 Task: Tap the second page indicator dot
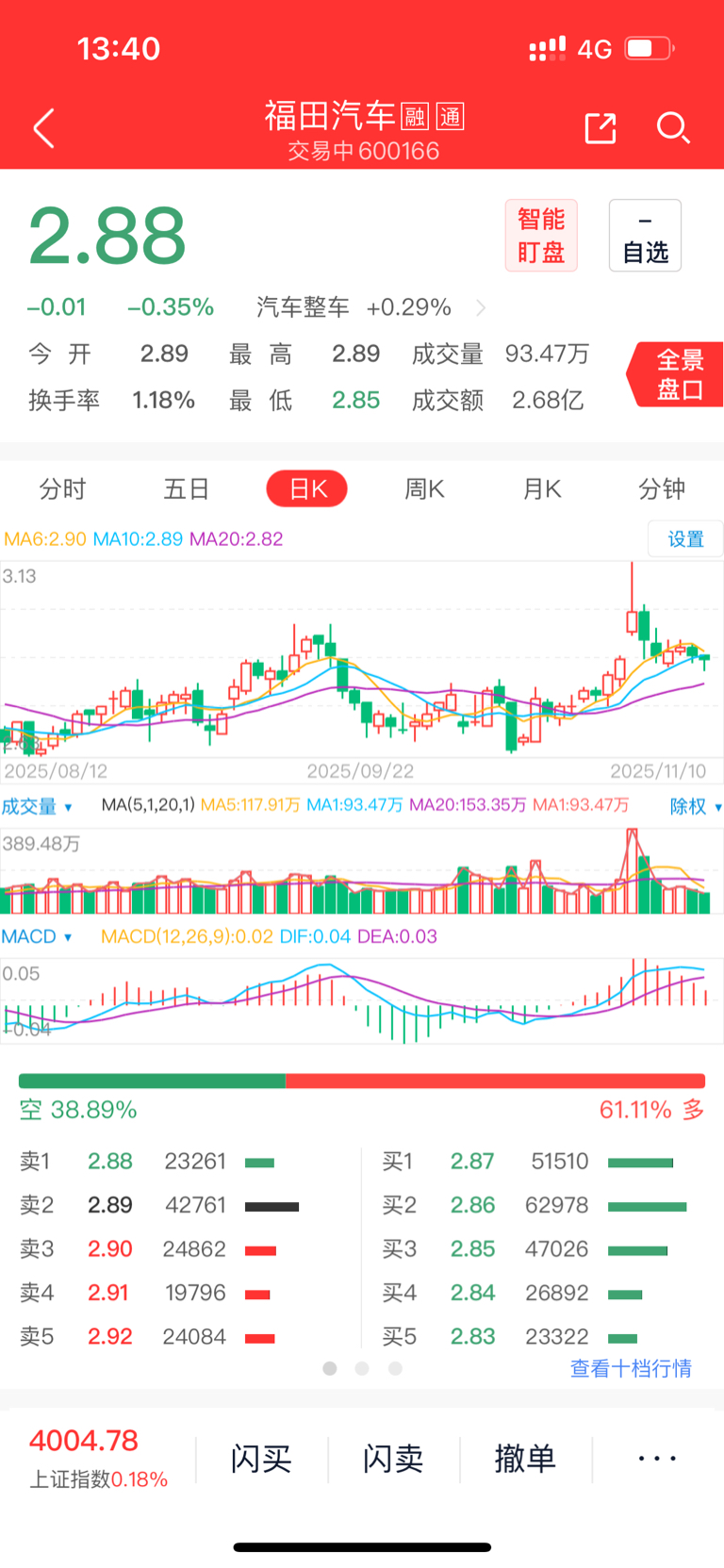click(362, 1368)
